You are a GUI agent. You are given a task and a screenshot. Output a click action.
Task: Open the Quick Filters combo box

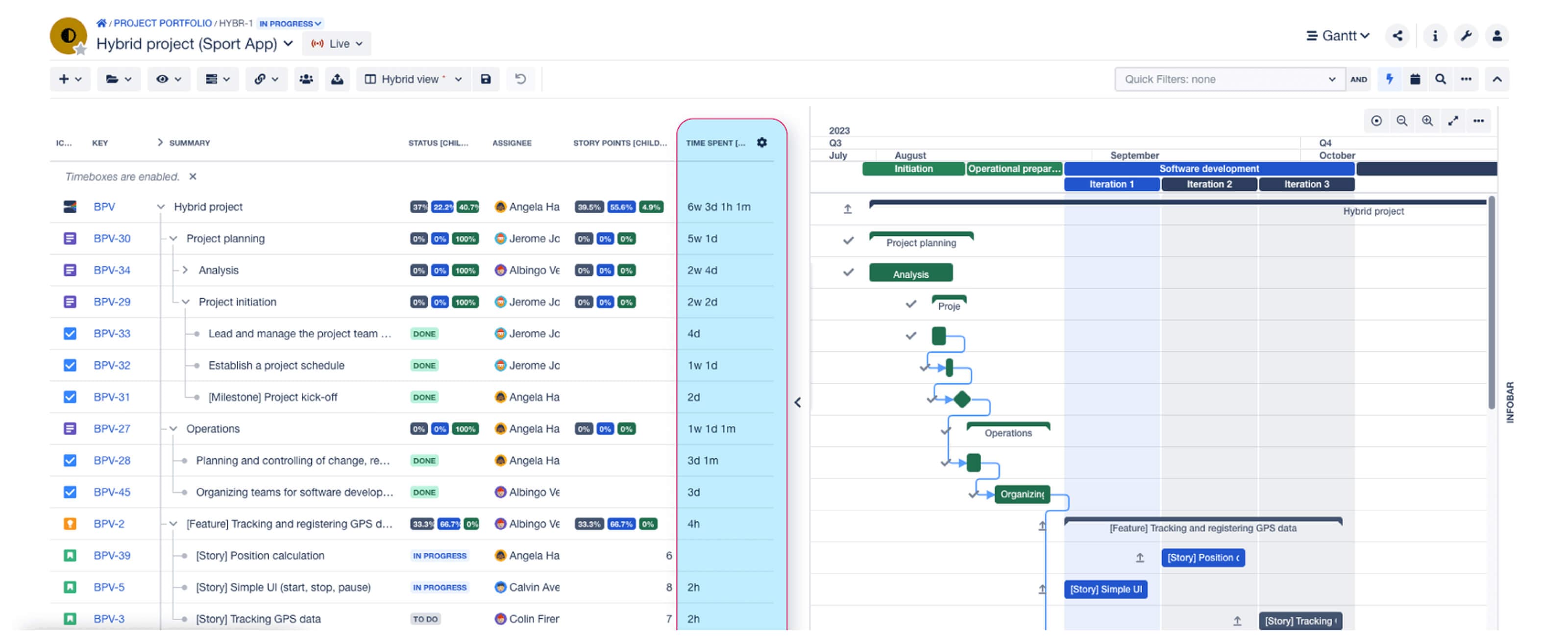tap(1229, 79)
